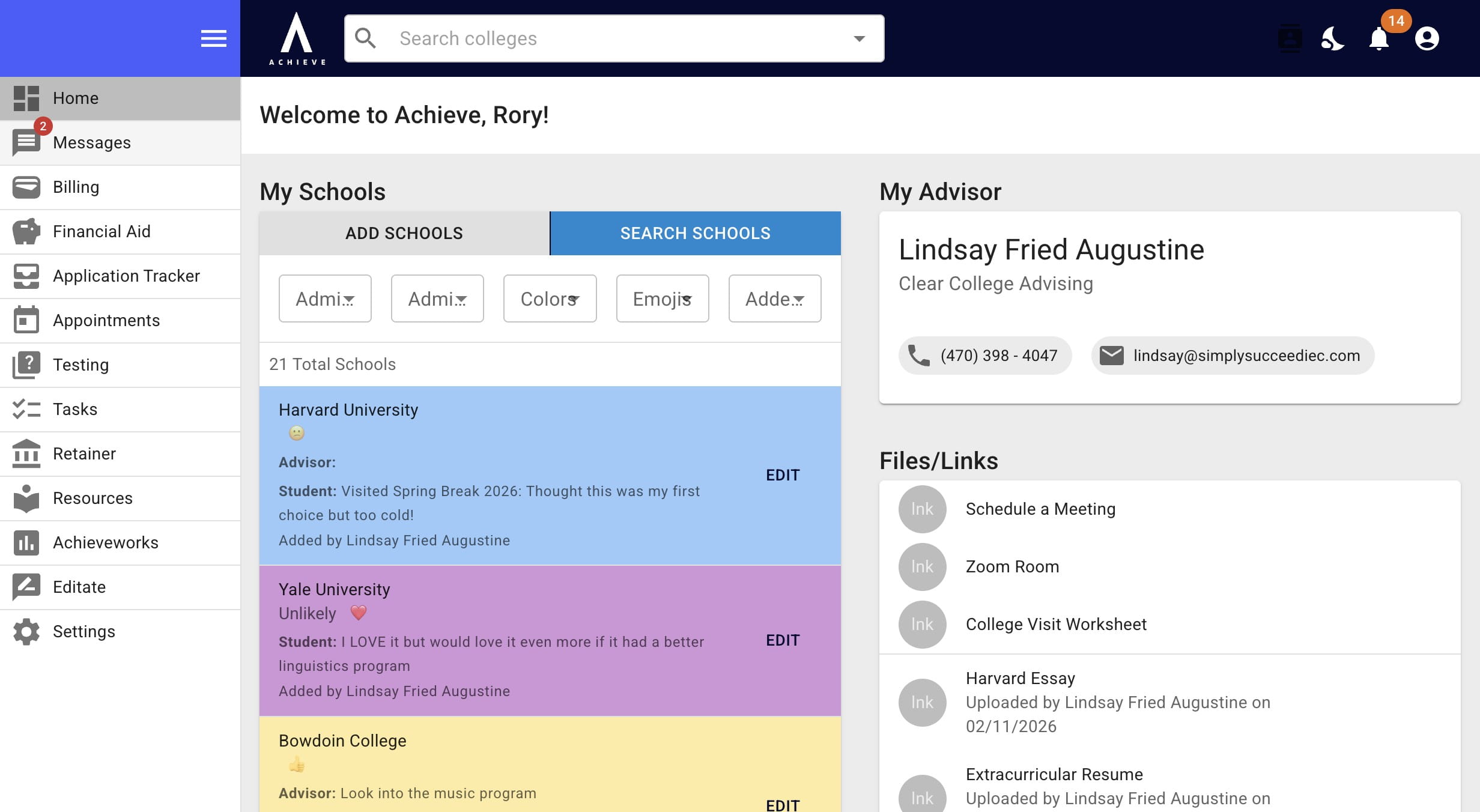The image size is (1480, 812).
Task: Open Messages in the sidebar
Action: [x=120, y=142]
